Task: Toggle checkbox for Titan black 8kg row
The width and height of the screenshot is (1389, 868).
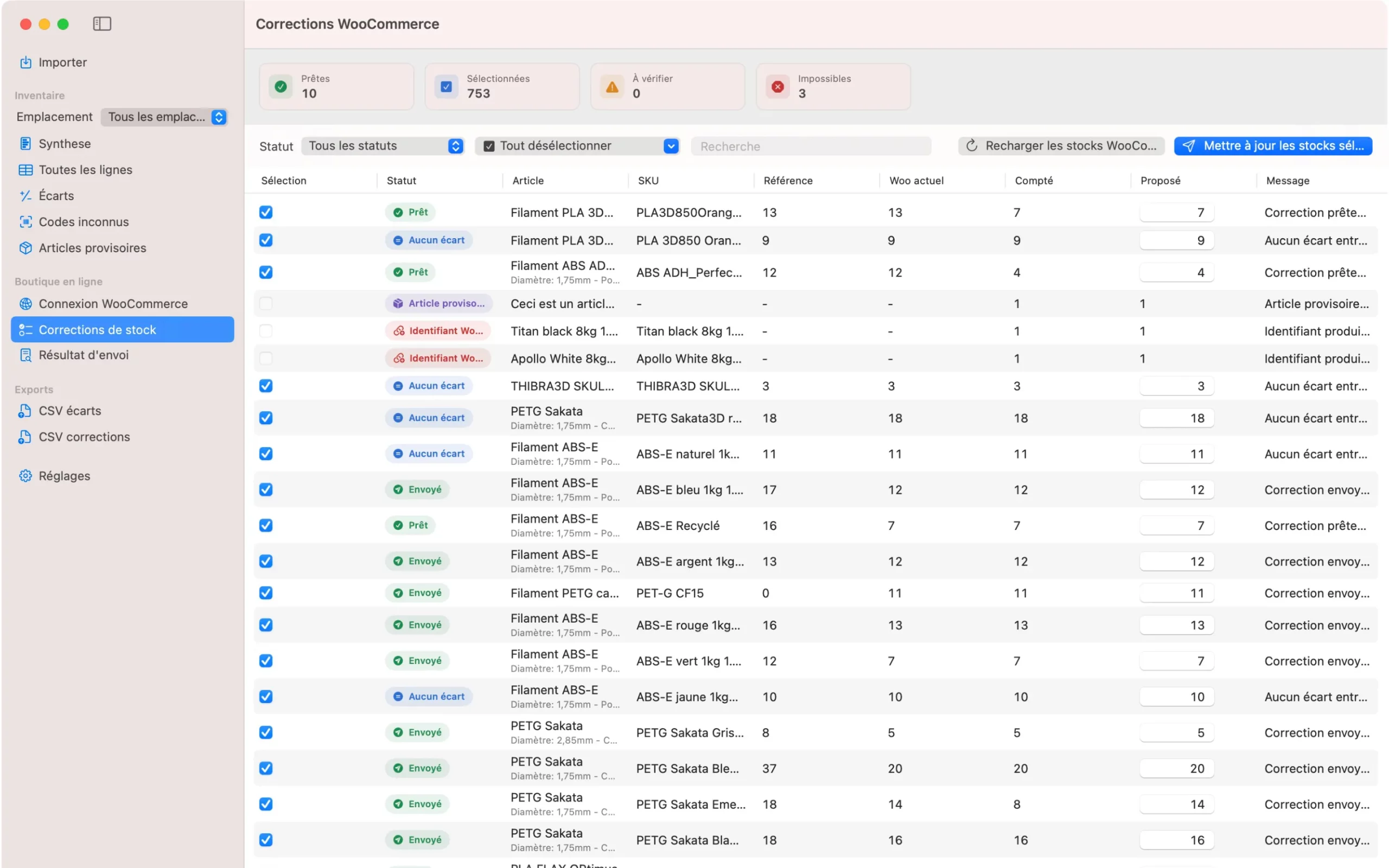Action: tap(266, 331)
